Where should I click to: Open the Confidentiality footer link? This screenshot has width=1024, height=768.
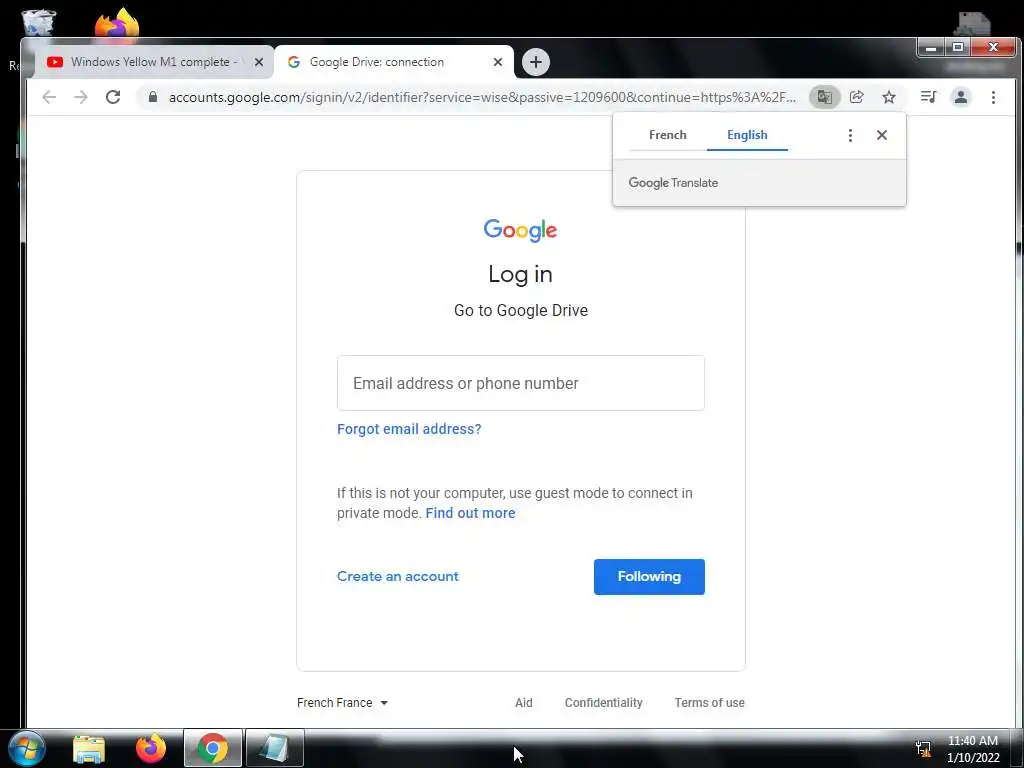point(603,703)
